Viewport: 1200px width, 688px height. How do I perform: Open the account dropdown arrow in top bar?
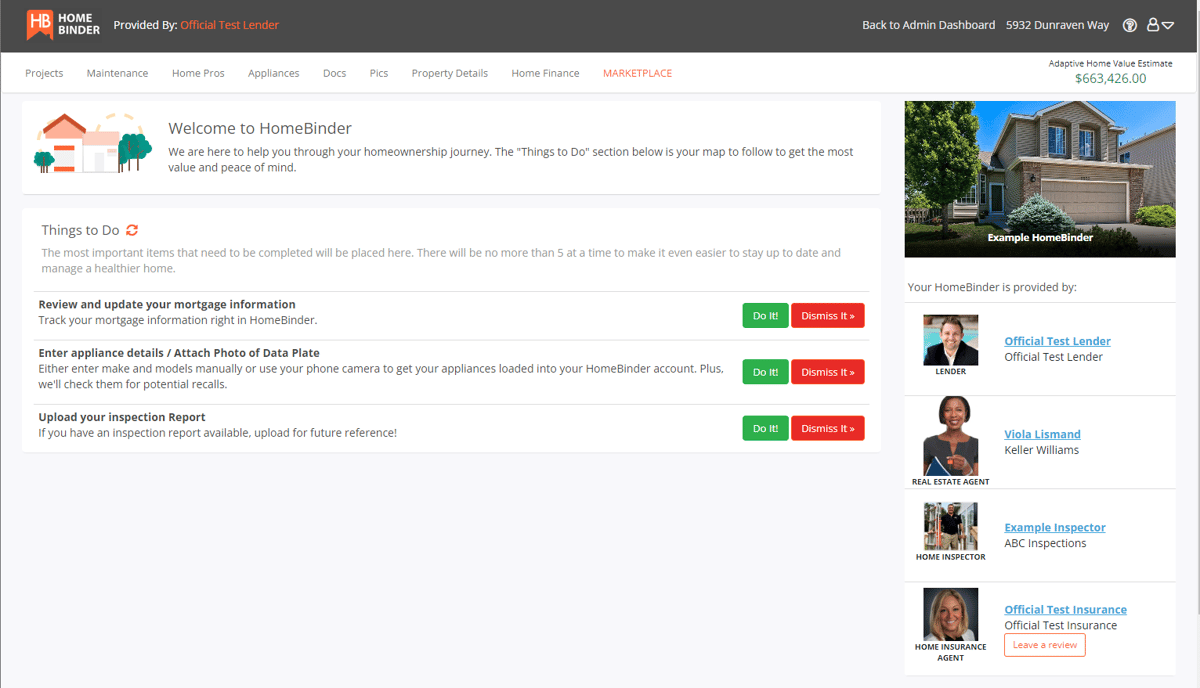point(1168,27)
